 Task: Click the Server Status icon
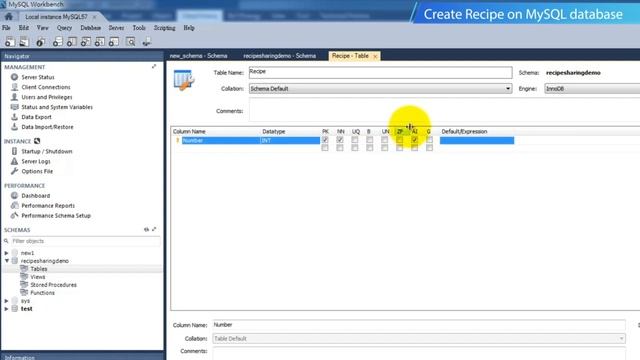point(14,77)
